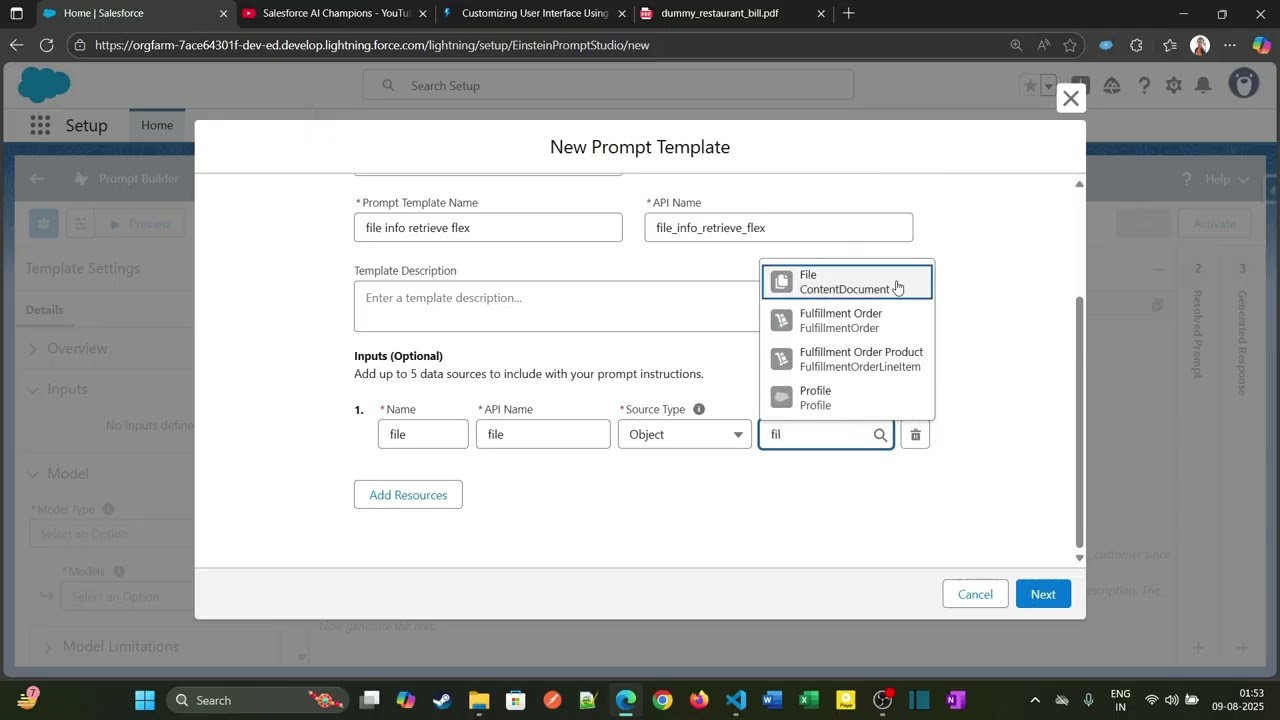Open Trailhead guidance center icon
This screenshot has width=1280, height=720.
1112,86
